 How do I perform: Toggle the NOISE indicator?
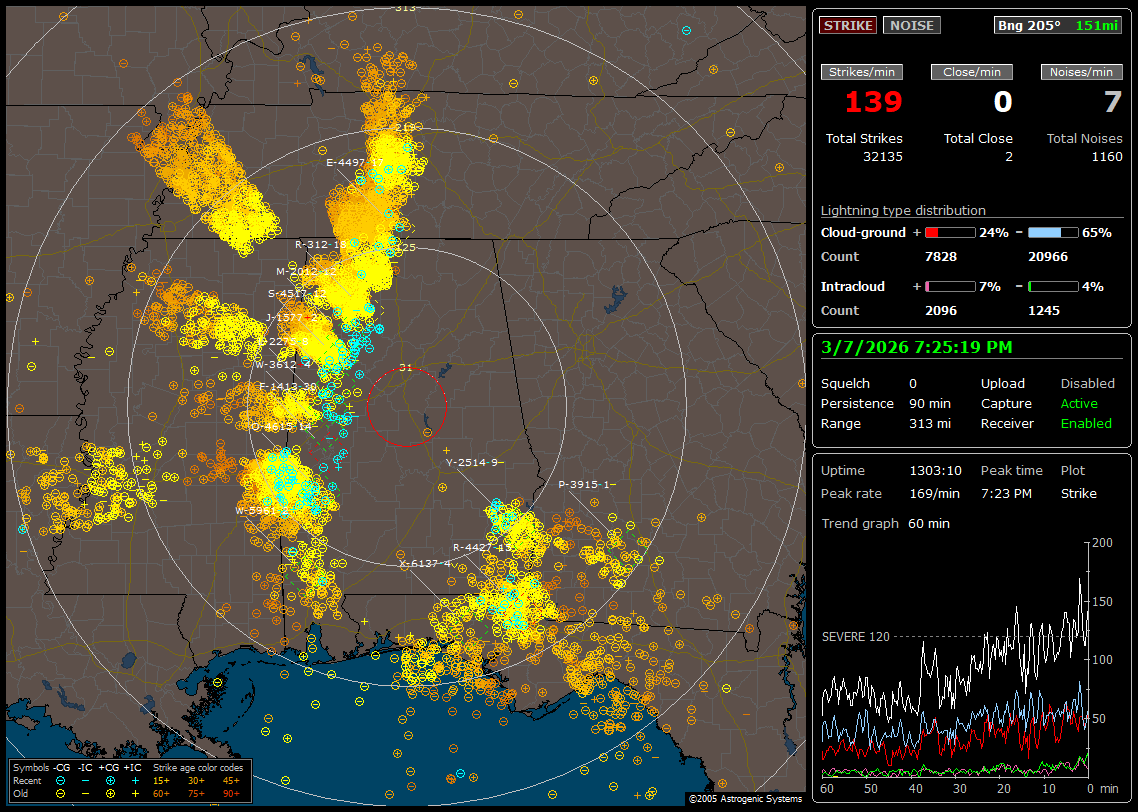pyautogui.click(x=911, y=25)
